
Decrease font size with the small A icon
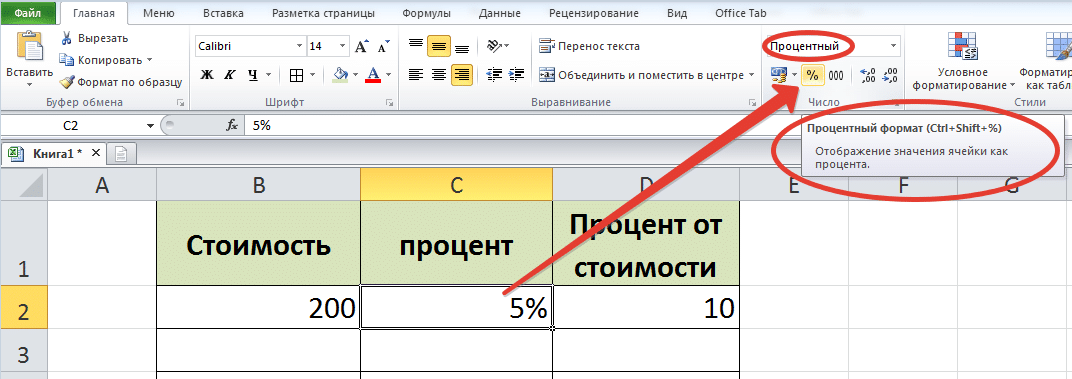pos(383,47)
